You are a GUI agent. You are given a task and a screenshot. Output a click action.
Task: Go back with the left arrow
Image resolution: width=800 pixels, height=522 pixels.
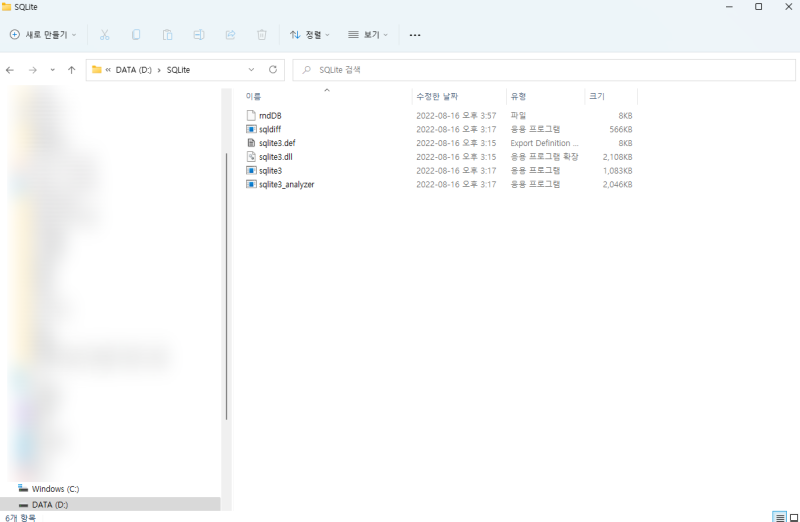point(10,70)
